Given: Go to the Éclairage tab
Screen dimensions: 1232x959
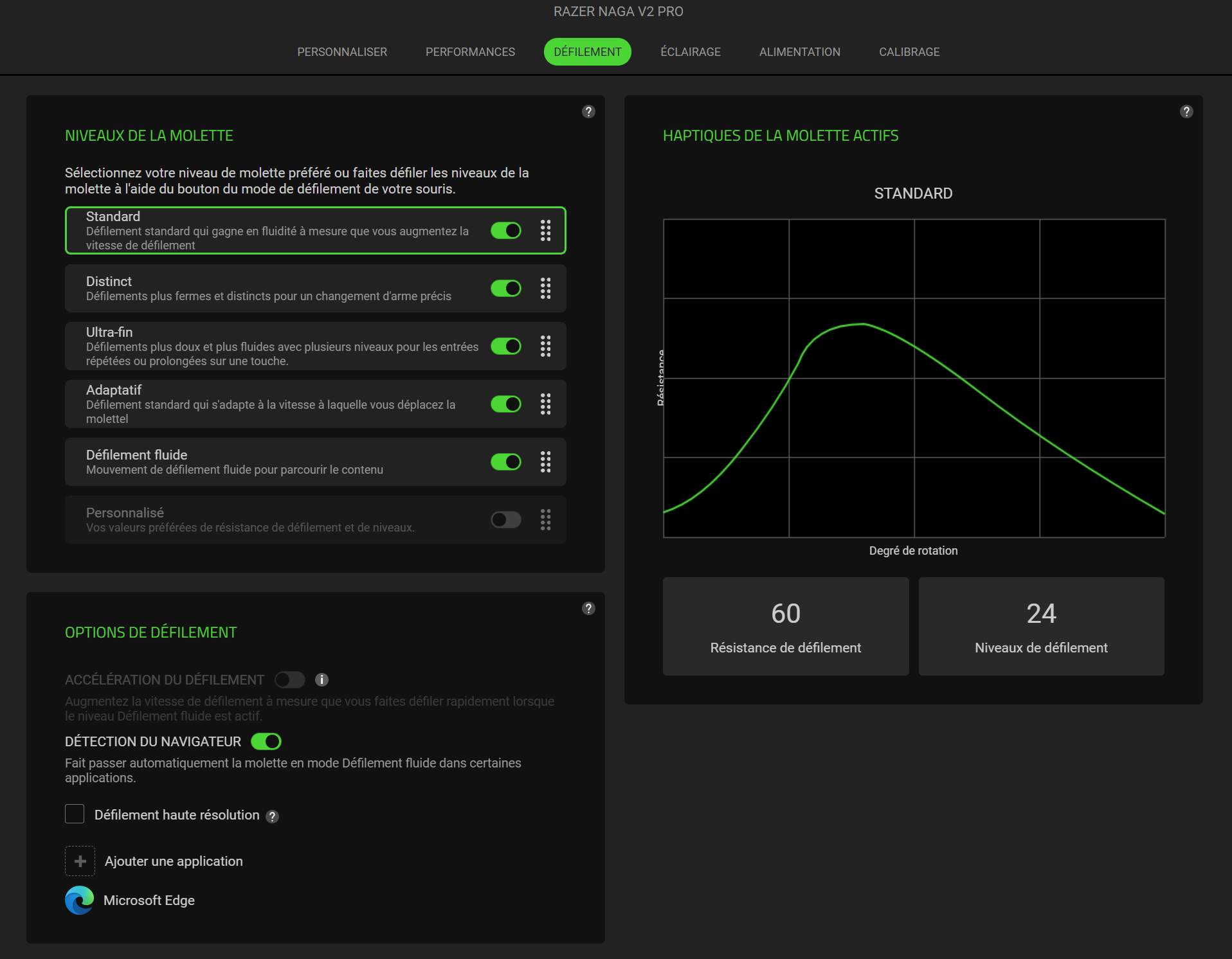Looking at the screenshot, I should point(691,52).
